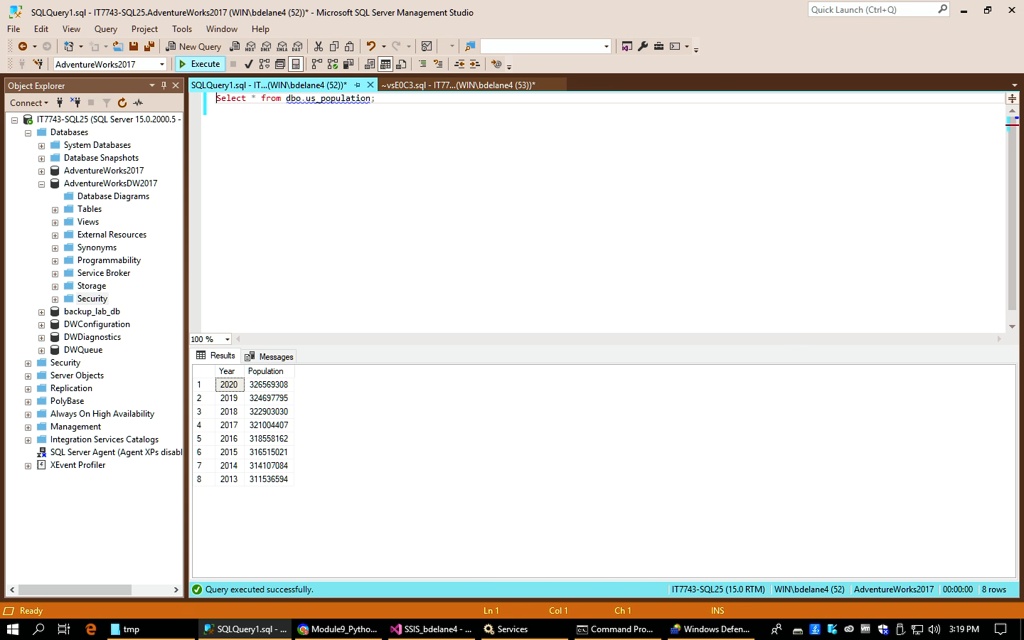Open the New Project dropdown arrow
This screenshot has height=640, width=1024.
(80, 46)
